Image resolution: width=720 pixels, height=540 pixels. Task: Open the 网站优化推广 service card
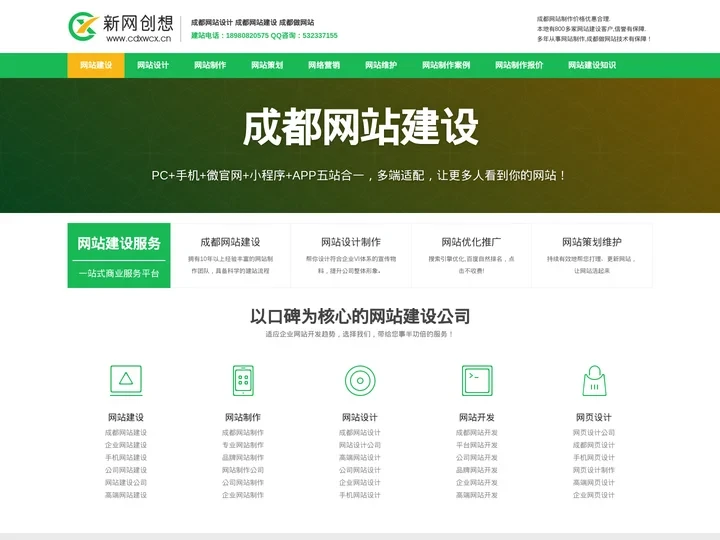pos(472,255)
